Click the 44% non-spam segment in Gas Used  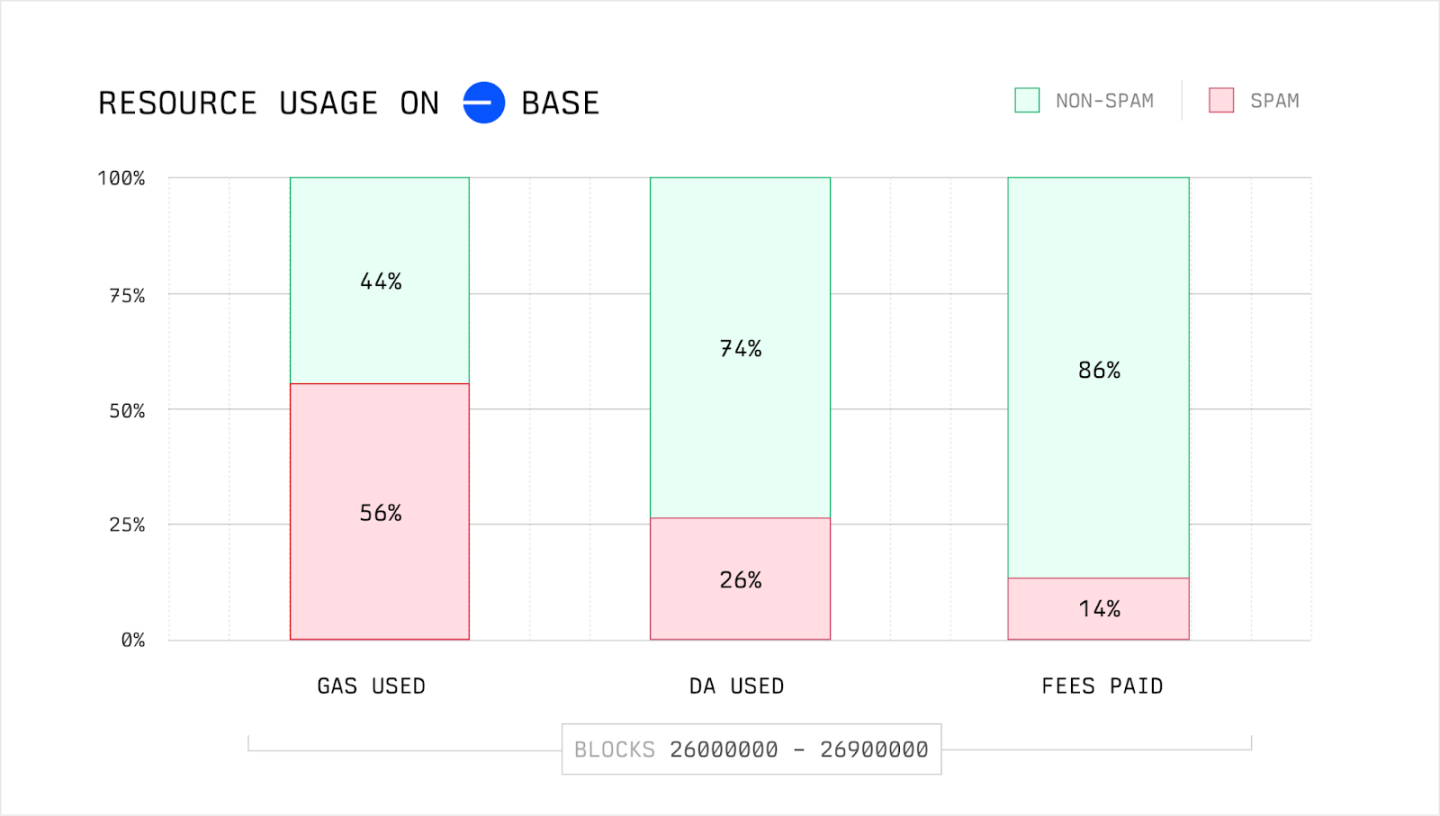pyautogui.click(x=380, y=281)
